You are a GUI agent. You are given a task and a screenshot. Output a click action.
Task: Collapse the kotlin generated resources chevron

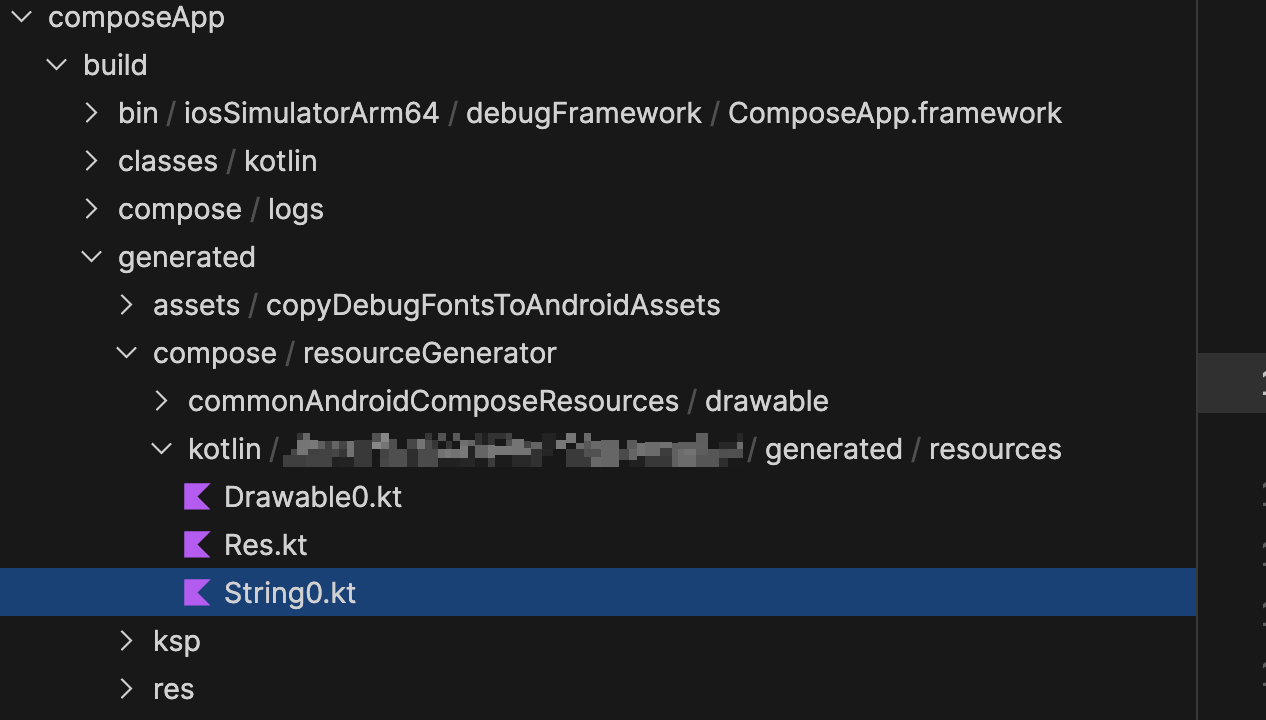(x=161, y=449)
